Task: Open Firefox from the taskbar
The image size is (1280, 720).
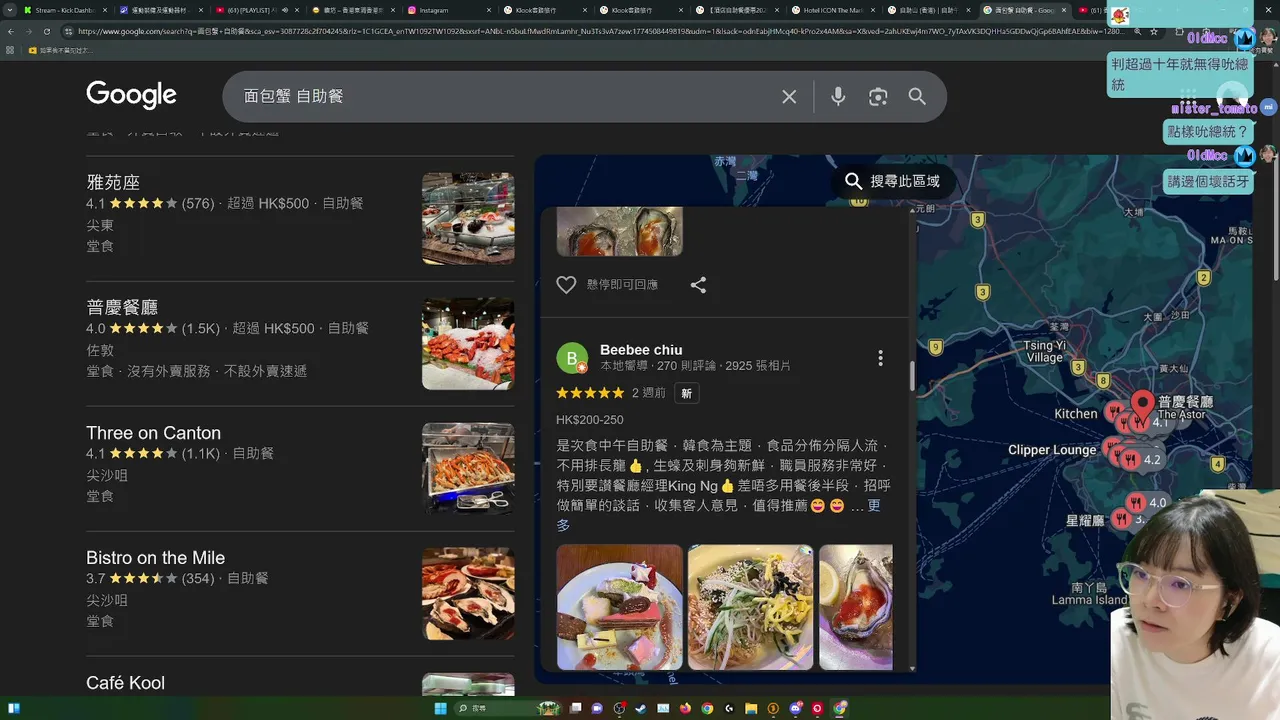Action: tap(685, 709)
